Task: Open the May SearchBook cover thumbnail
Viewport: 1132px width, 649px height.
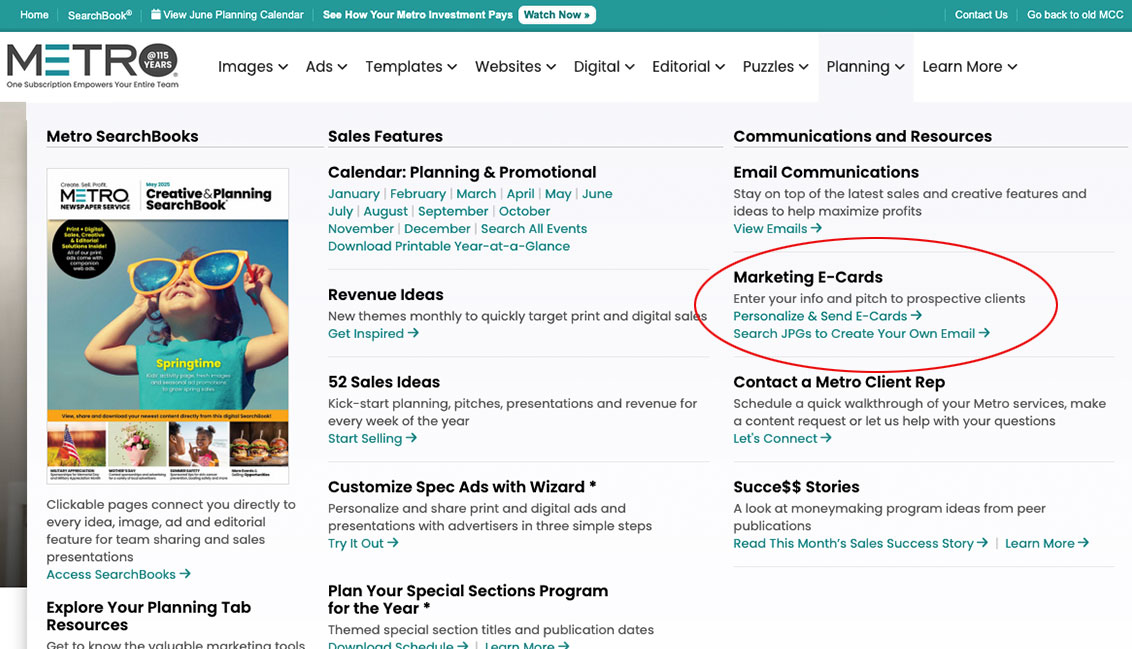Action: pyautogui.click(x=167, y=327)
